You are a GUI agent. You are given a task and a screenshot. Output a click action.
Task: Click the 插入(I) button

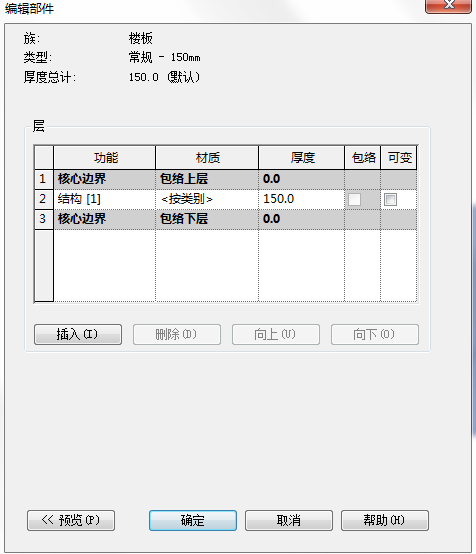(78, 334)
